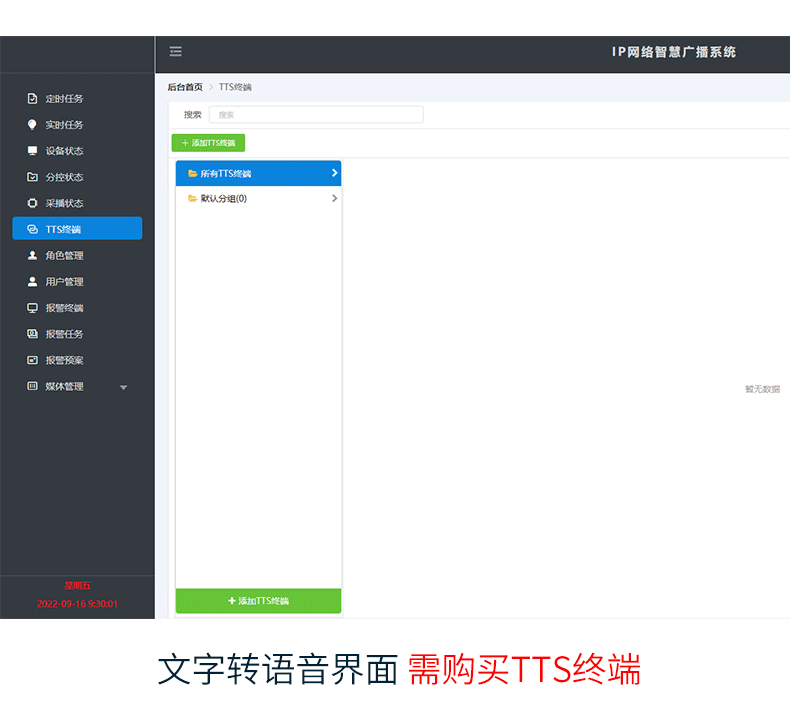
Task: Click the 报警任务 sidebar icon
Action: pos(32,334)
